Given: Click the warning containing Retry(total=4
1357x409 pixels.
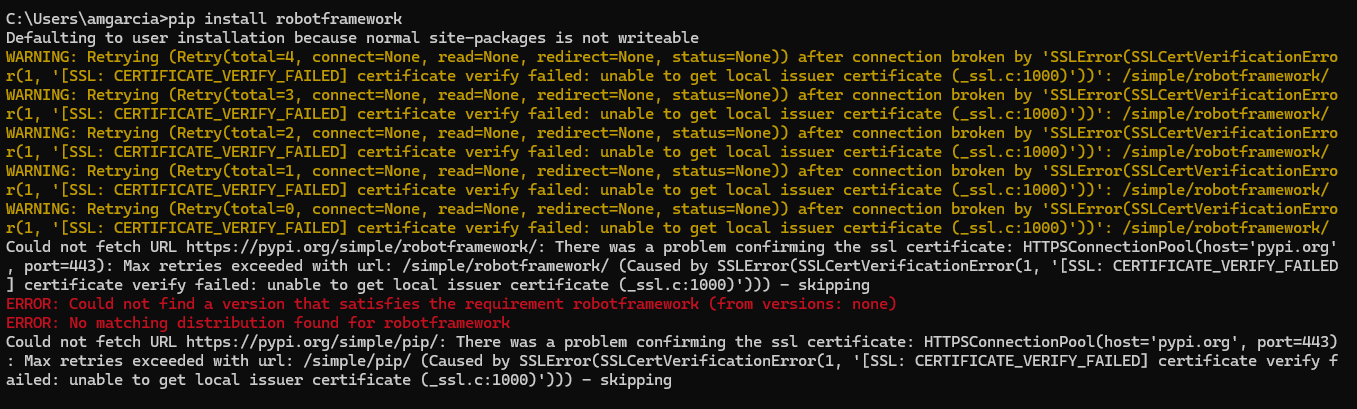Looking at the screenshot, I should pos(671,67).
